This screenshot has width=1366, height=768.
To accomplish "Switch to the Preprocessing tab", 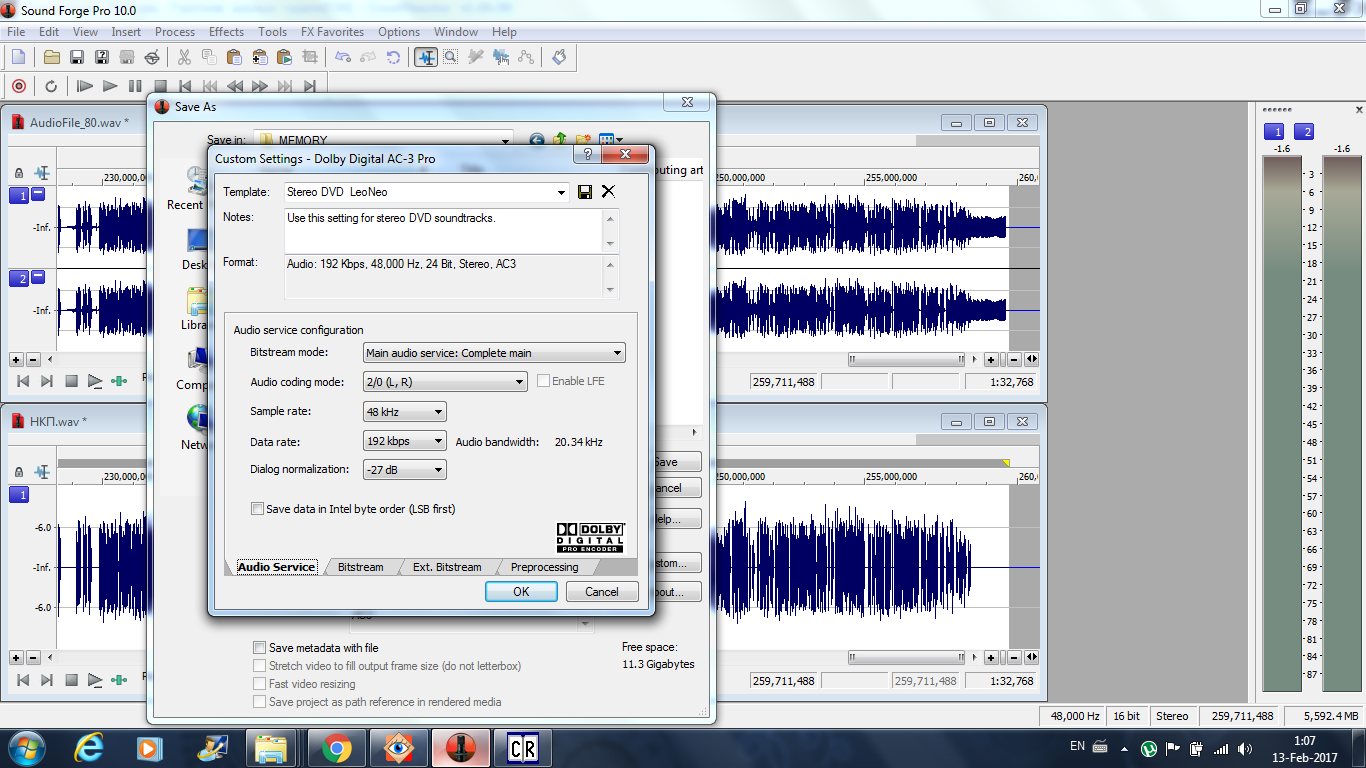I will click(x=544, y=567).
